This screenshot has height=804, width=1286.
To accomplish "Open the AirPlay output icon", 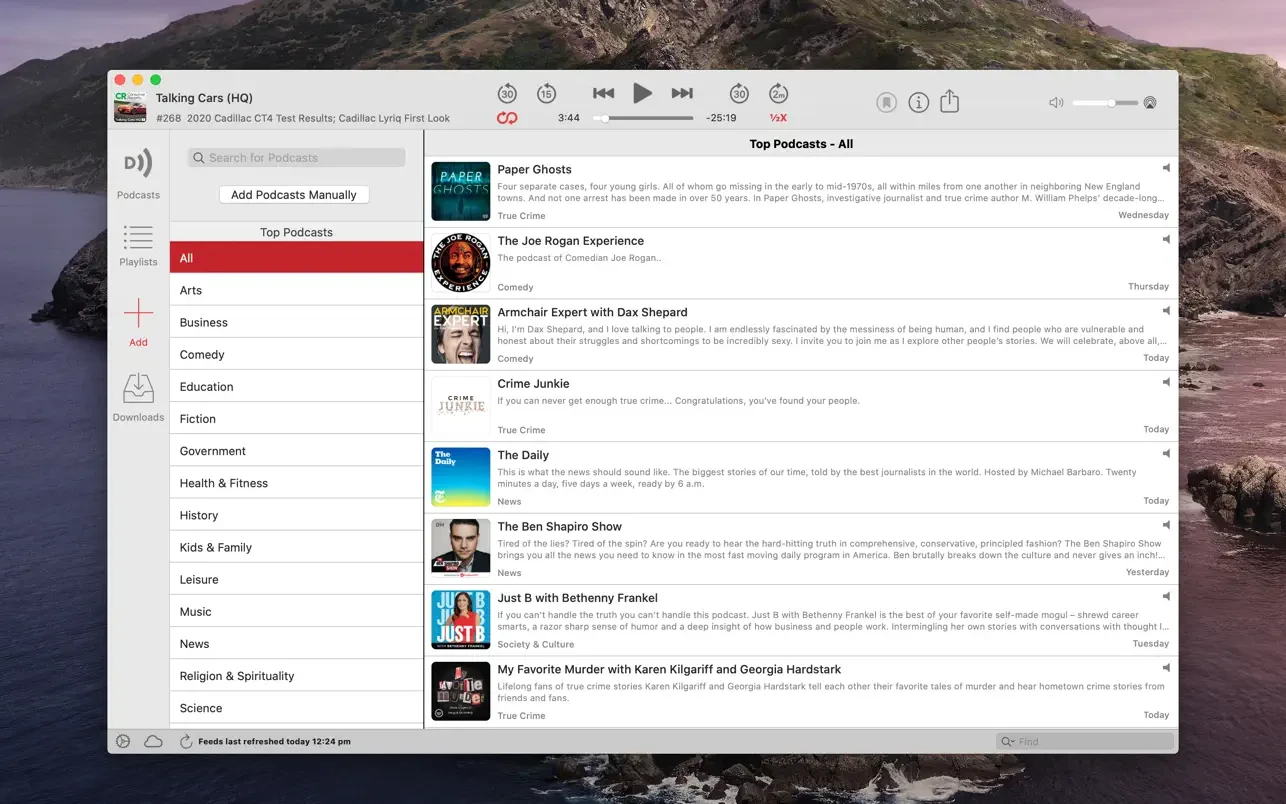I will [x=1150, y=103].
